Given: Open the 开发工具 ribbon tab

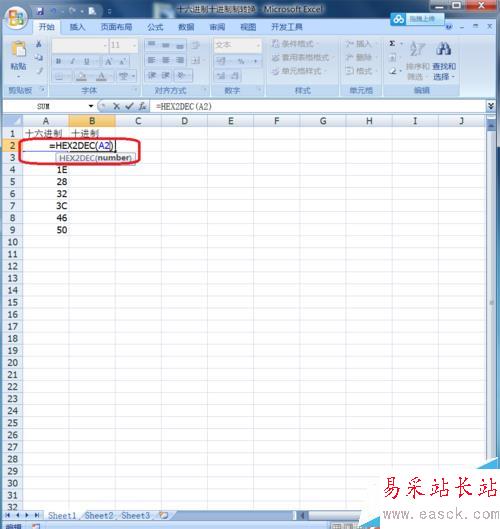Looking at the screenshot, I should point(287,27).
